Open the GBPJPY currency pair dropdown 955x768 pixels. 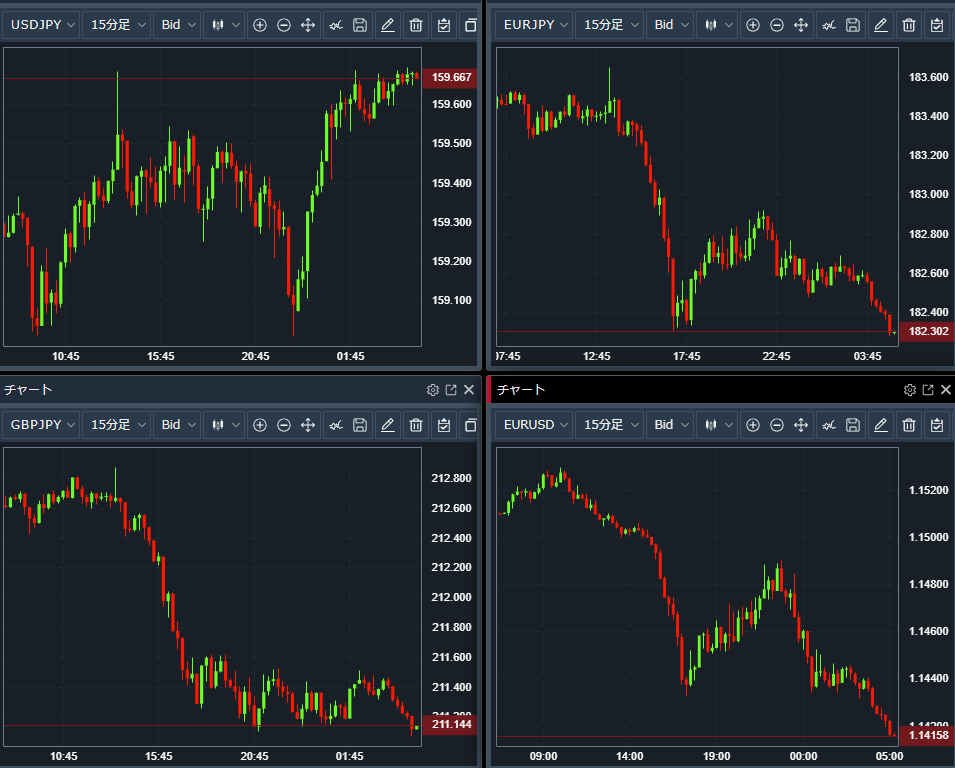(42, 425)
